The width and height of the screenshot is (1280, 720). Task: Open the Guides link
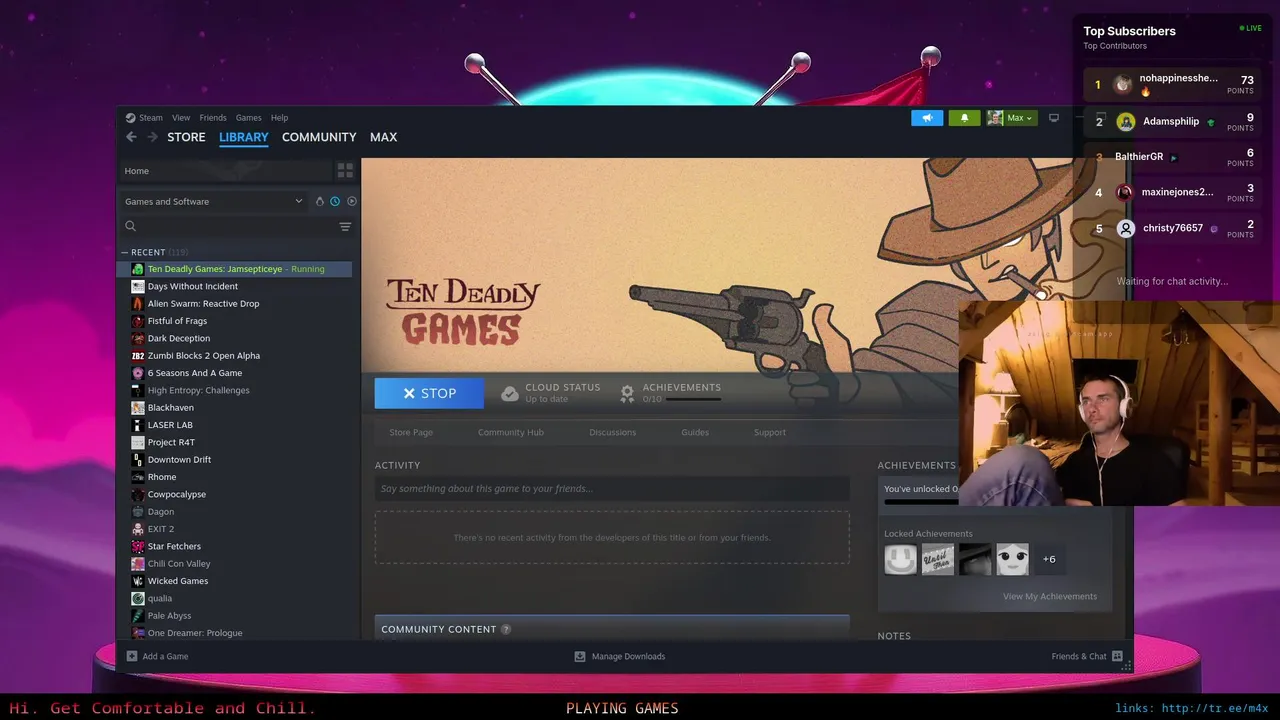click(x=695, y=432)
